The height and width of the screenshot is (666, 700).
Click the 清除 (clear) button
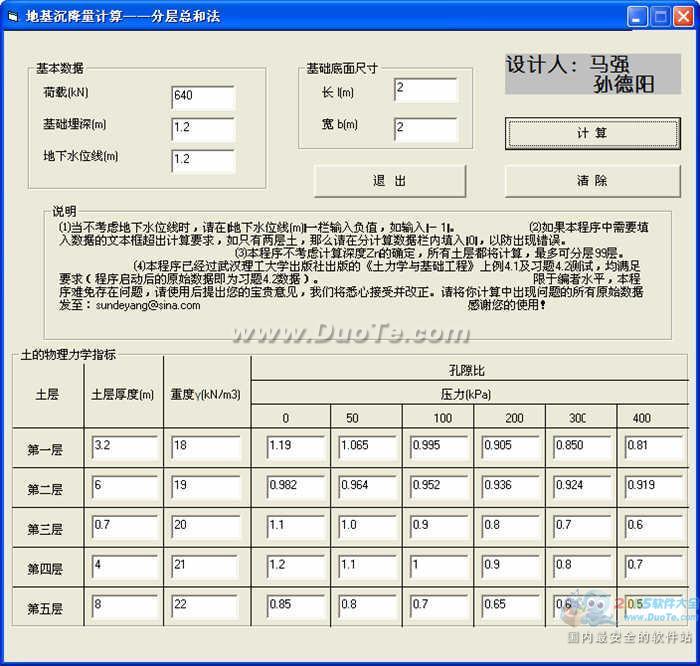coord(592,181)
